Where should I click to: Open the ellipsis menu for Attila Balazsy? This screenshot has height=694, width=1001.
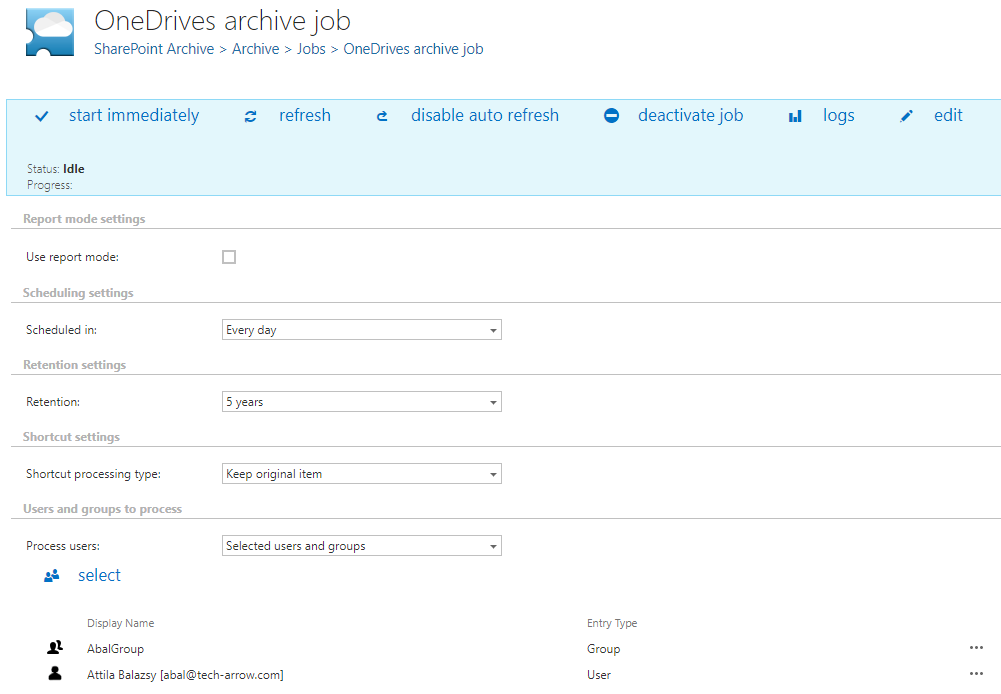pyautogui.click(x=976, y=674)
